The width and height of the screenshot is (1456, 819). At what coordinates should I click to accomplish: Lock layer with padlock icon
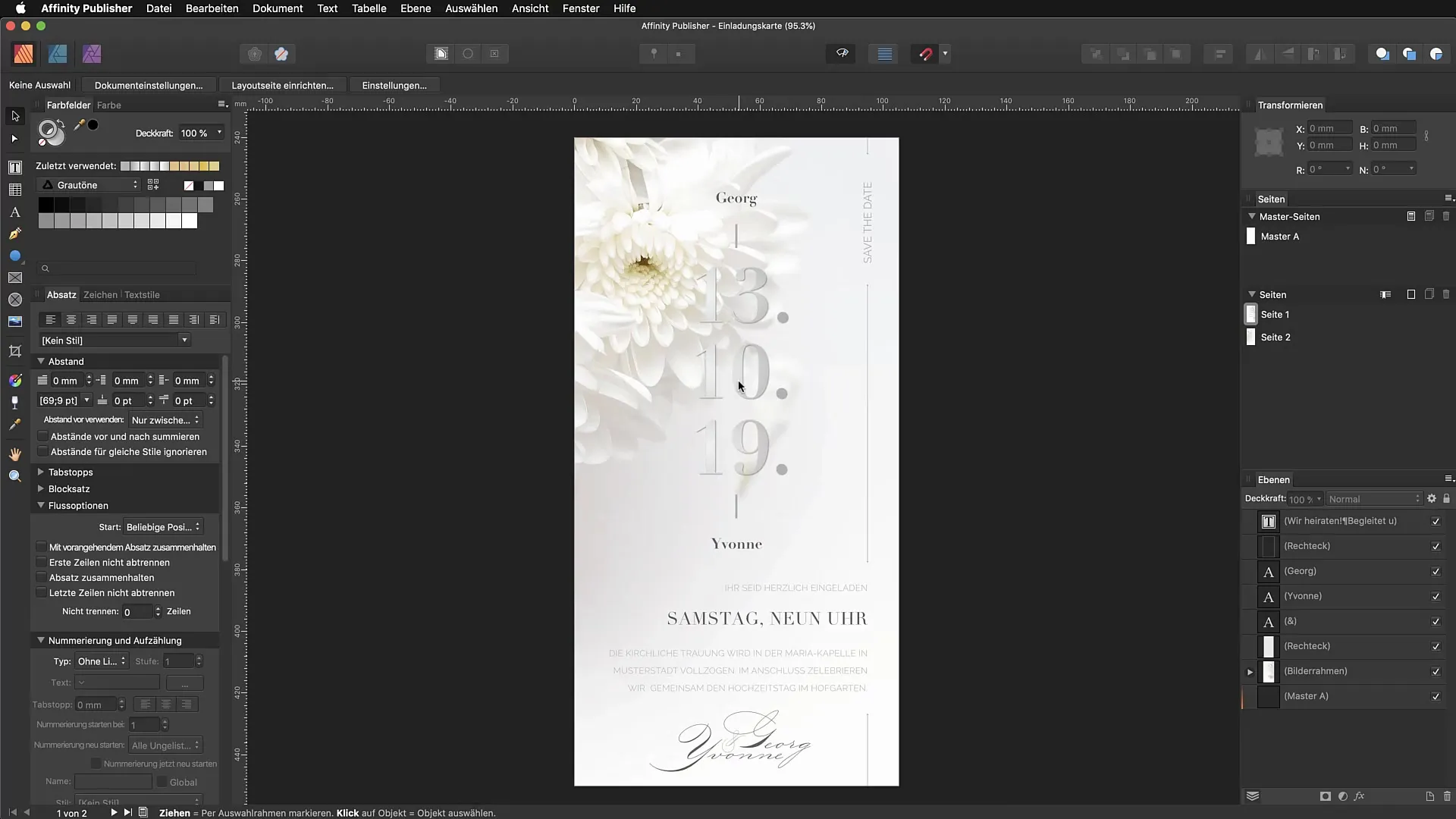(1446, 499)
